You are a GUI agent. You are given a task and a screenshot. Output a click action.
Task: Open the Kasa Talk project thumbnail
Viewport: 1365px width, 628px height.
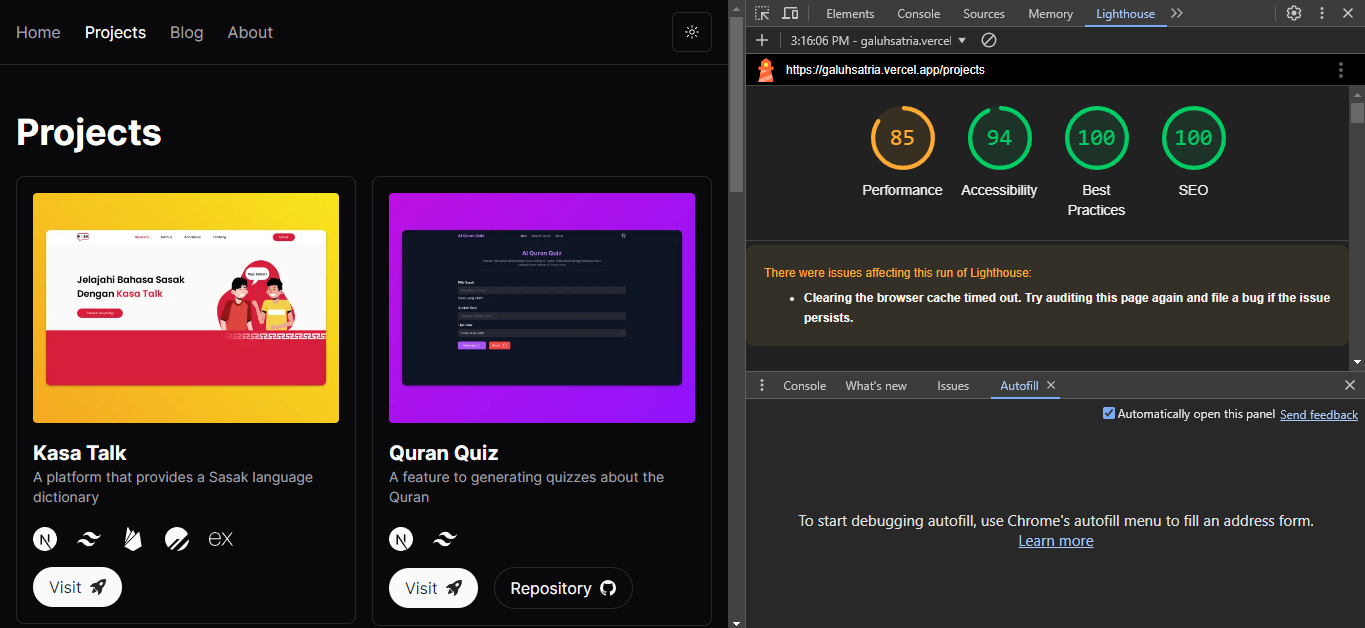[186, 307]
